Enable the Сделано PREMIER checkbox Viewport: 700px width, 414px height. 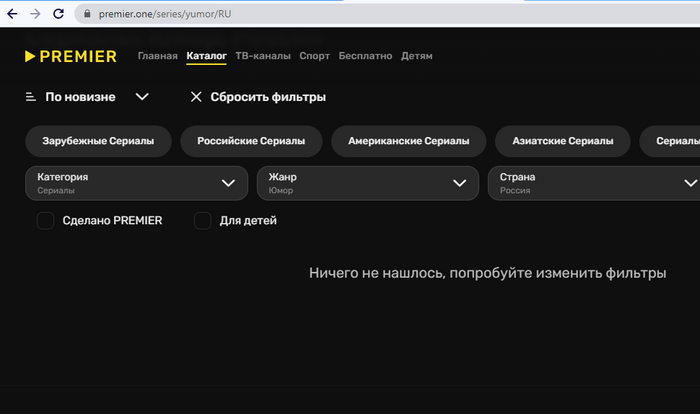pyautogui.click(x=45, y=220)
